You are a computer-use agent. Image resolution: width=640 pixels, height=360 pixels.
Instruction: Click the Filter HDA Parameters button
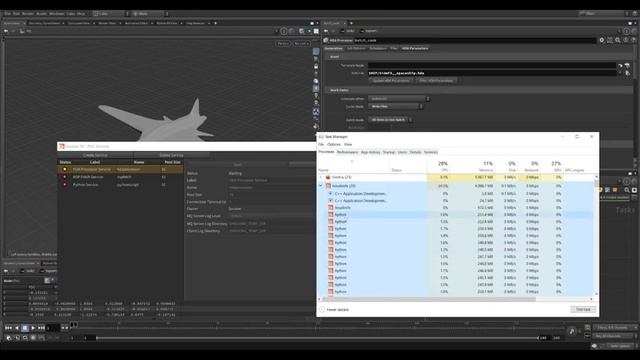436,81
